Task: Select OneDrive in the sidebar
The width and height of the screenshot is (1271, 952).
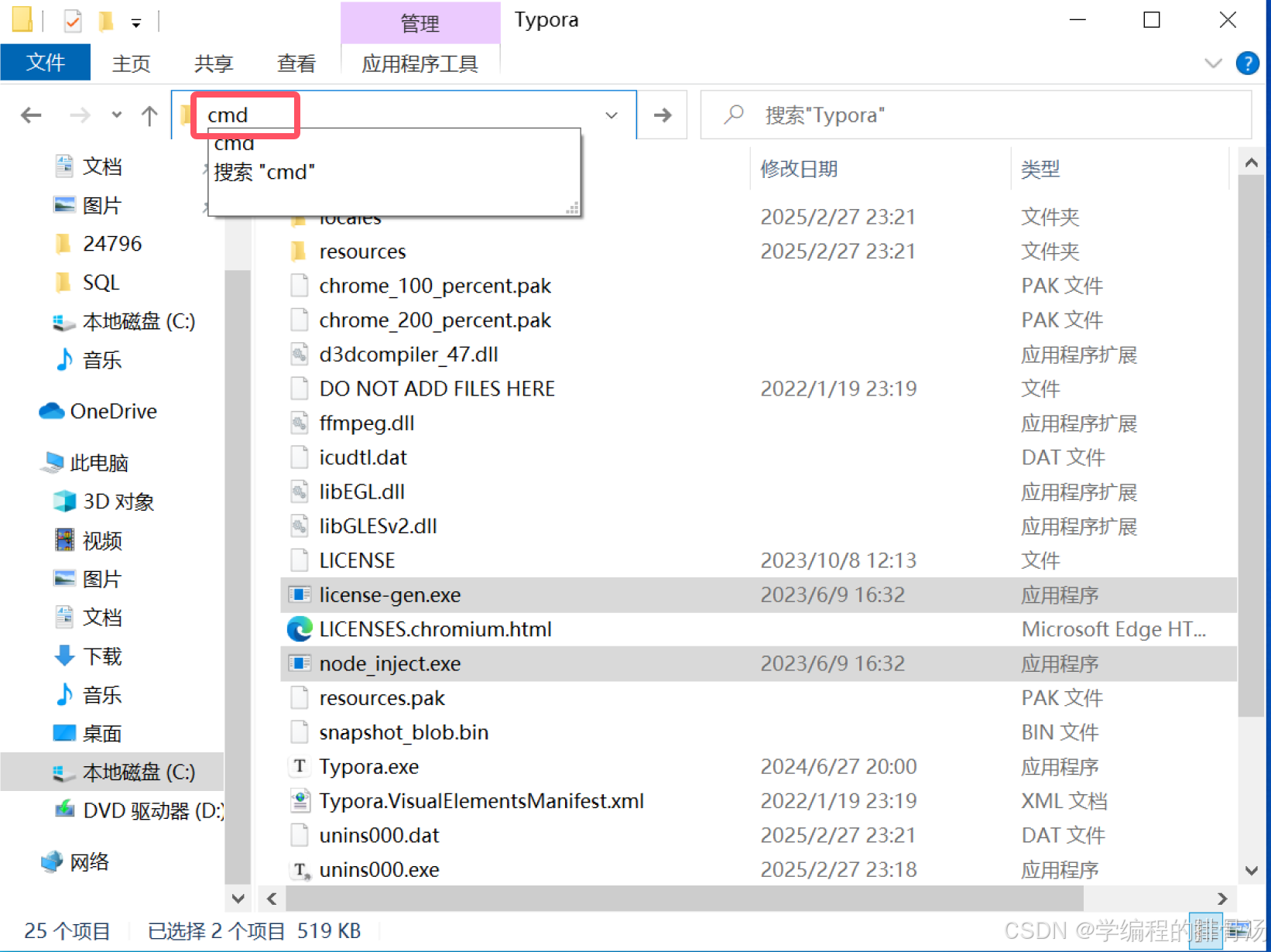Action: pos(113,411)
